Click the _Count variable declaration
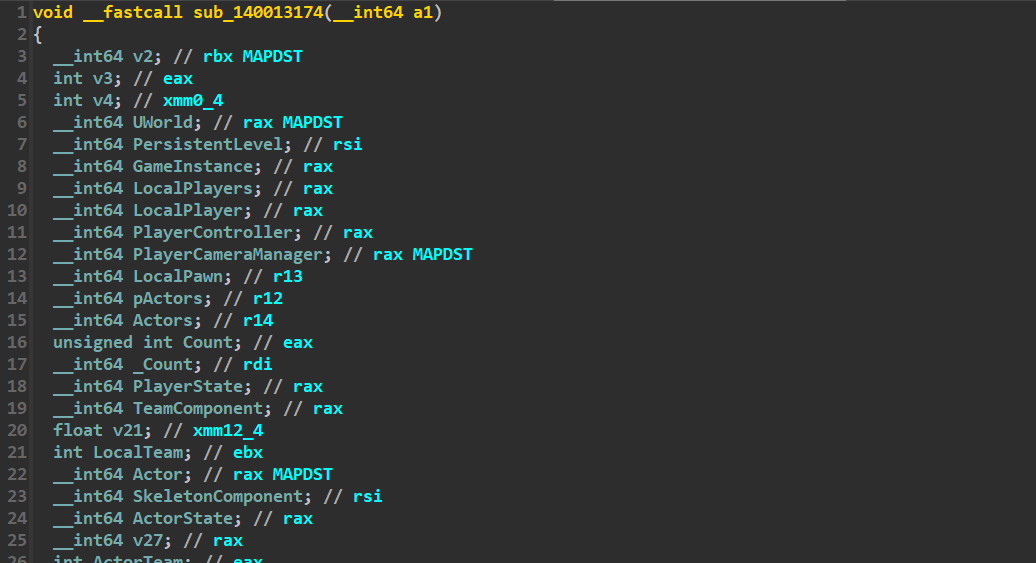Image resolution: width=1036 pixels, height=563 pixels. point(163,364)
